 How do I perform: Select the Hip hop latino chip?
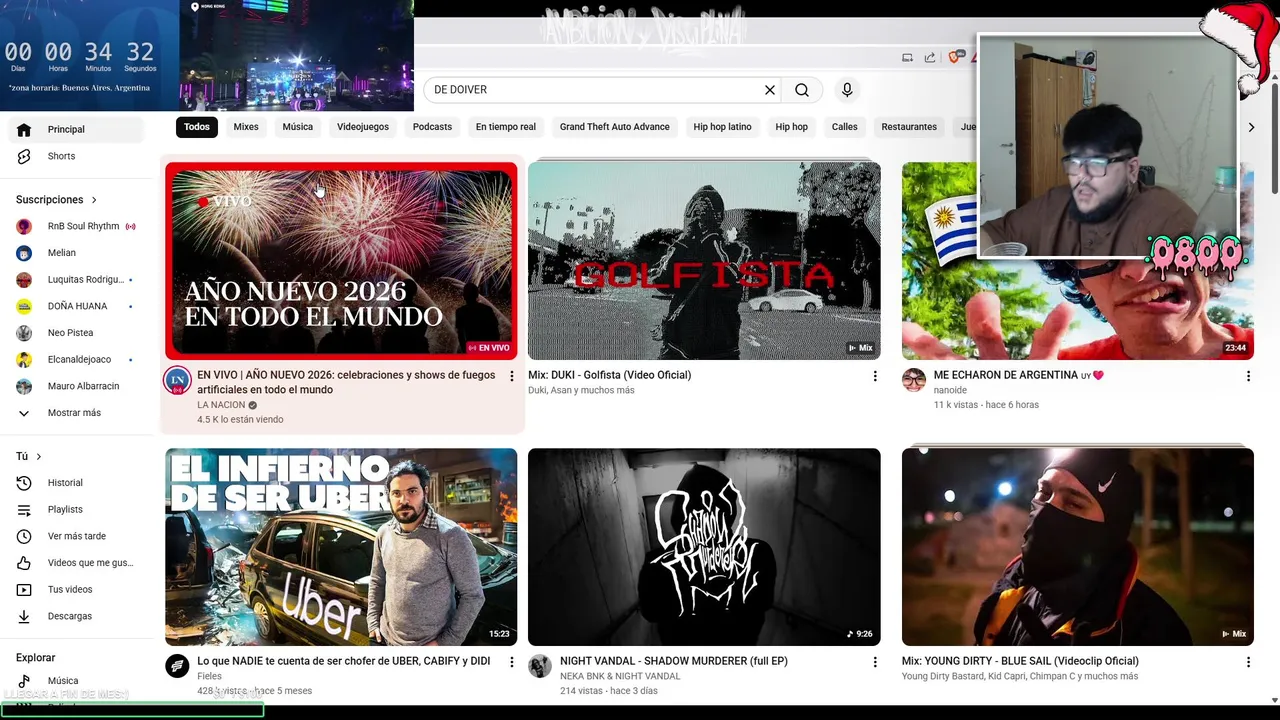tap(722, 127)
